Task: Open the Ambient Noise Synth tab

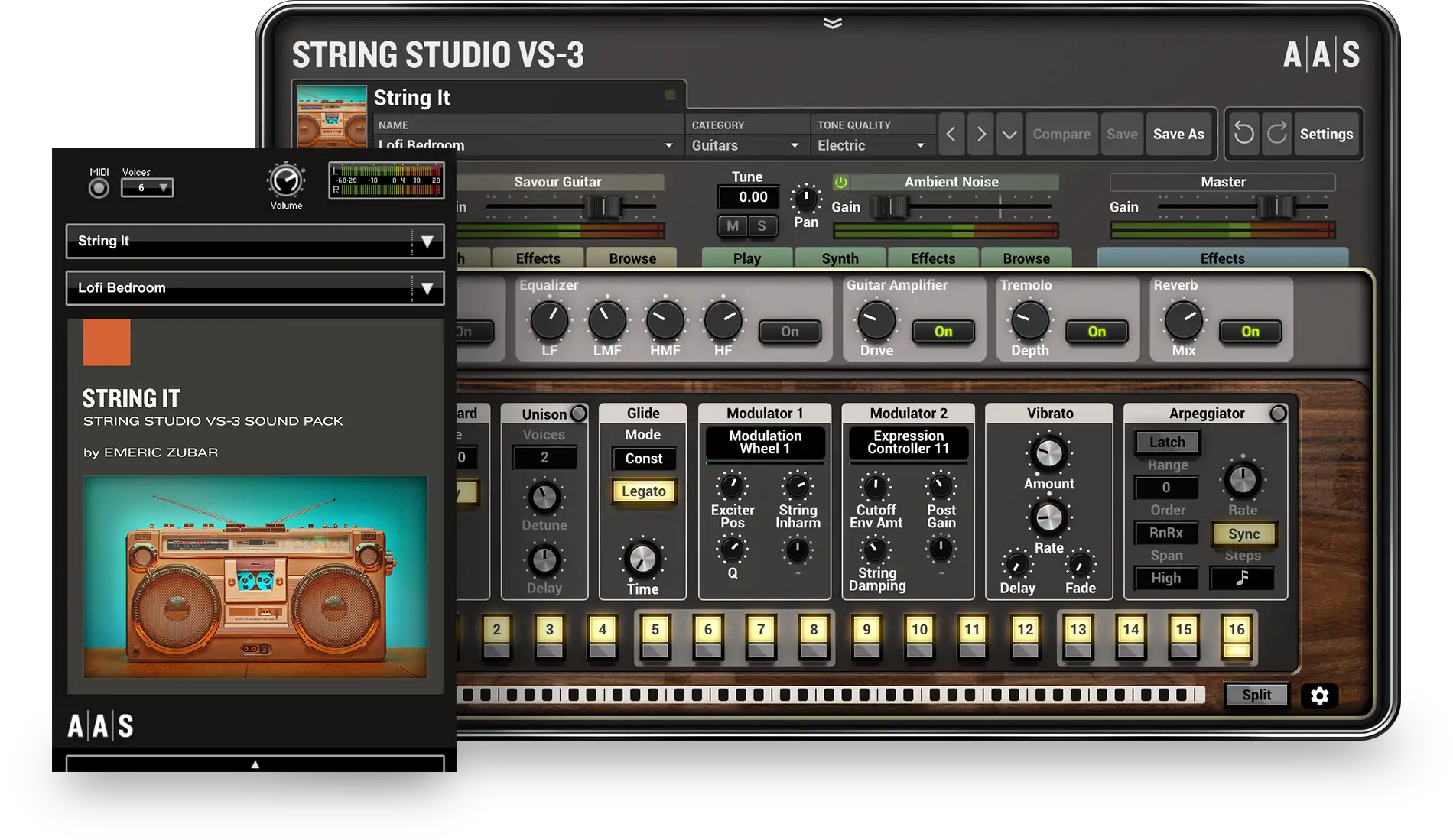Action: [840, 258]
